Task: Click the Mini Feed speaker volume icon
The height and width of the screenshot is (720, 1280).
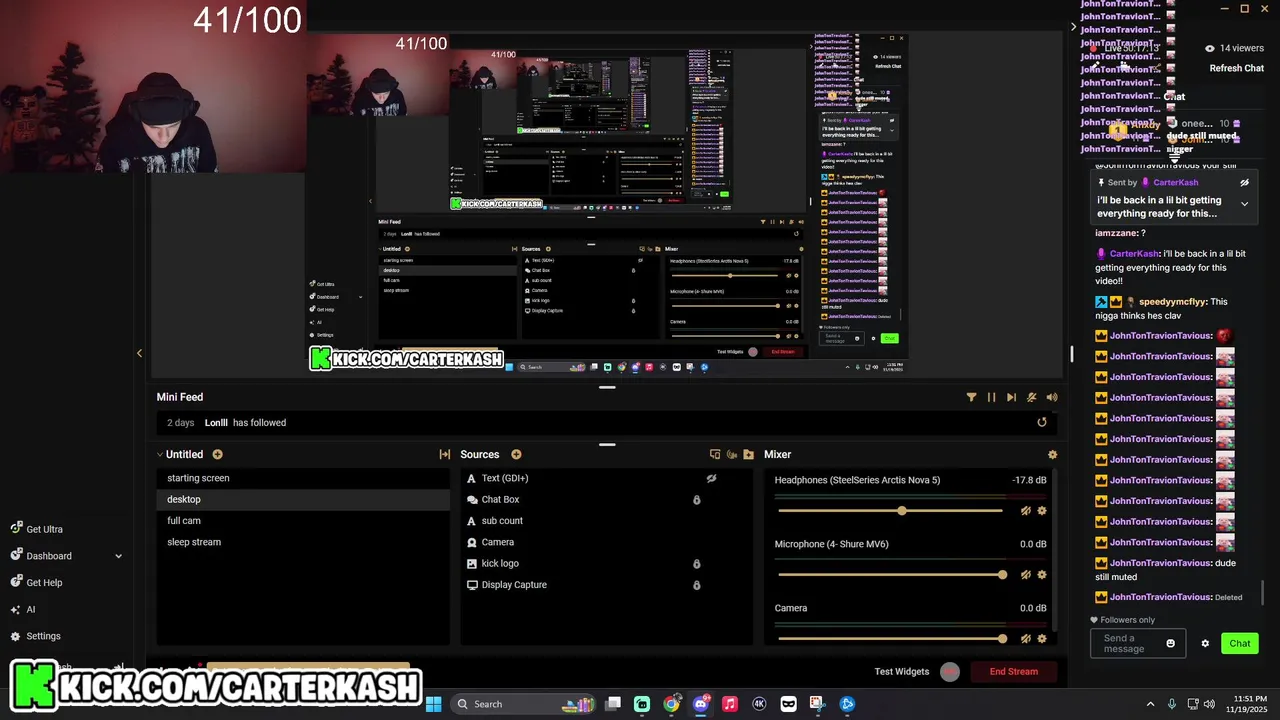Action: (x=1051, y=397)
